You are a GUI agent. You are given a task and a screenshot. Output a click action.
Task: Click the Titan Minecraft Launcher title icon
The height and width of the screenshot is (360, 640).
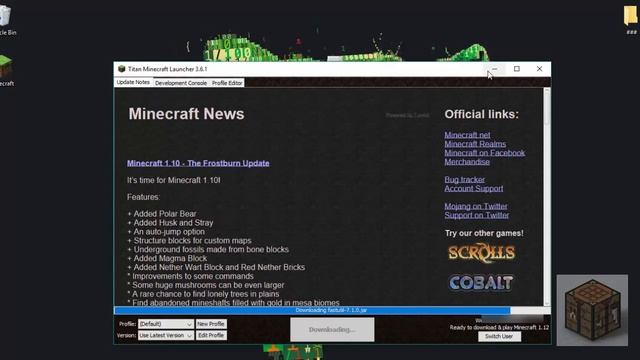pos(121,69)
